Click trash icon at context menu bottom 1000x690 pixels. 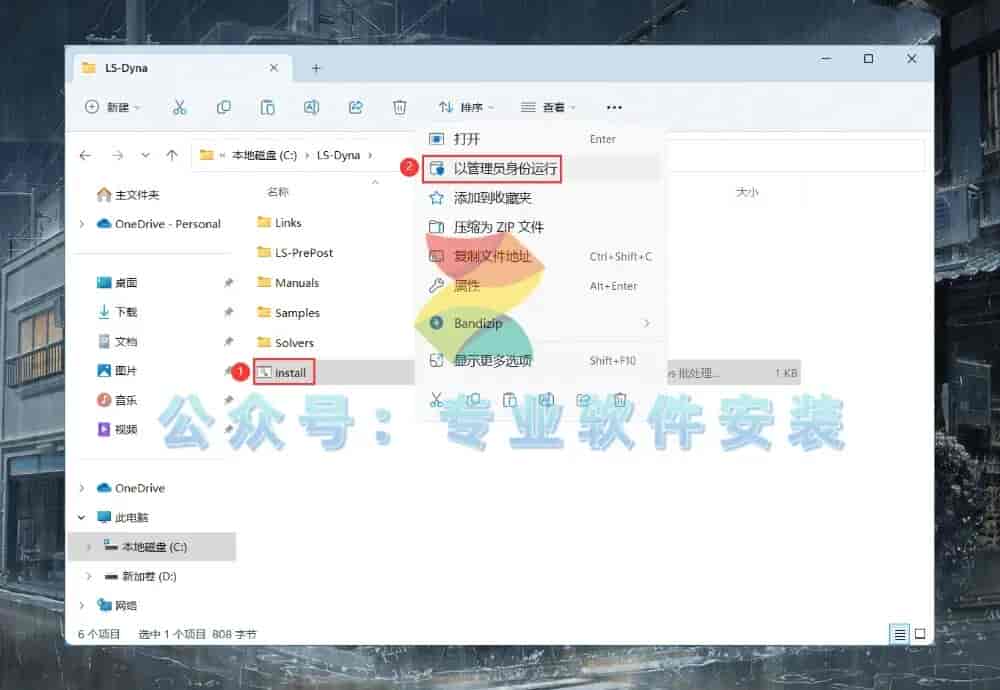point(619,400)
